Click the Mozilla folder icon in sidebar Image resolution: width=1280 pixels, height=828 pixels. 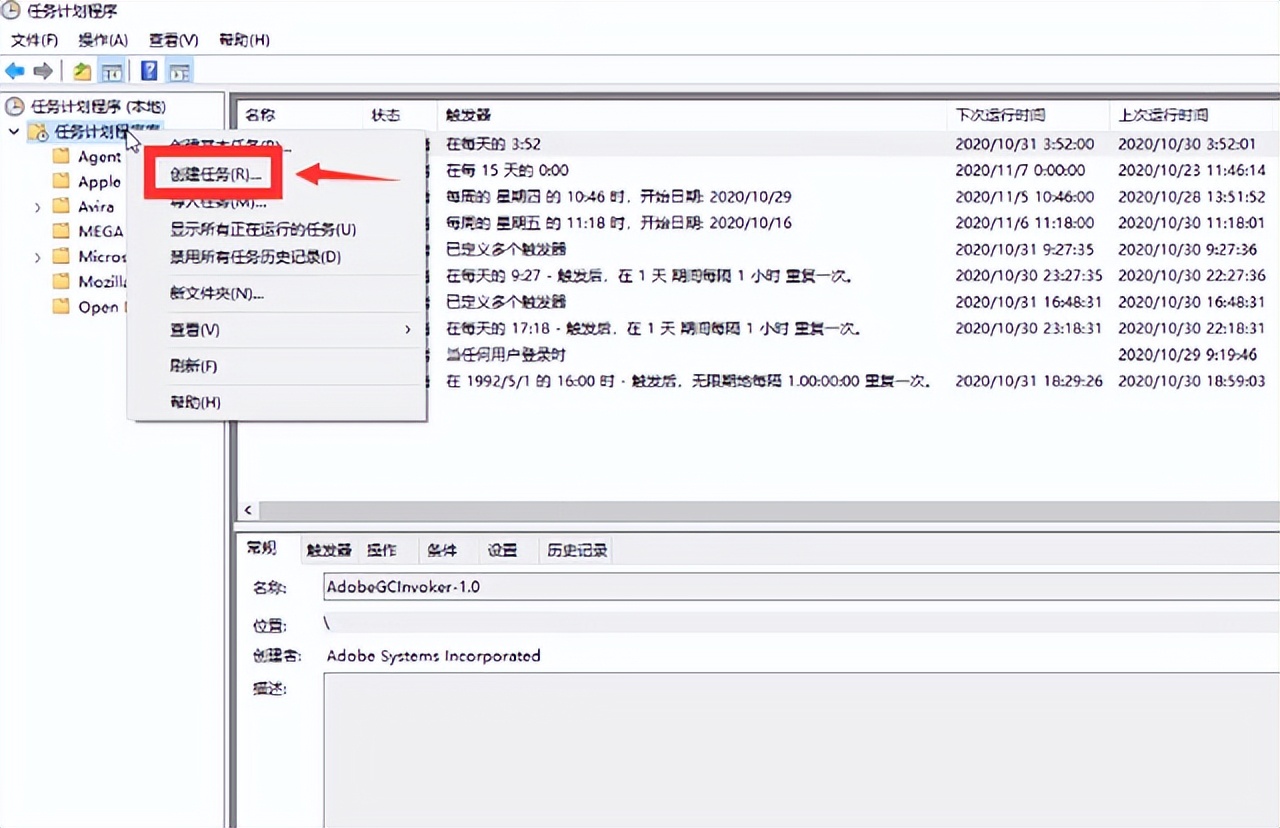(62, 281)
